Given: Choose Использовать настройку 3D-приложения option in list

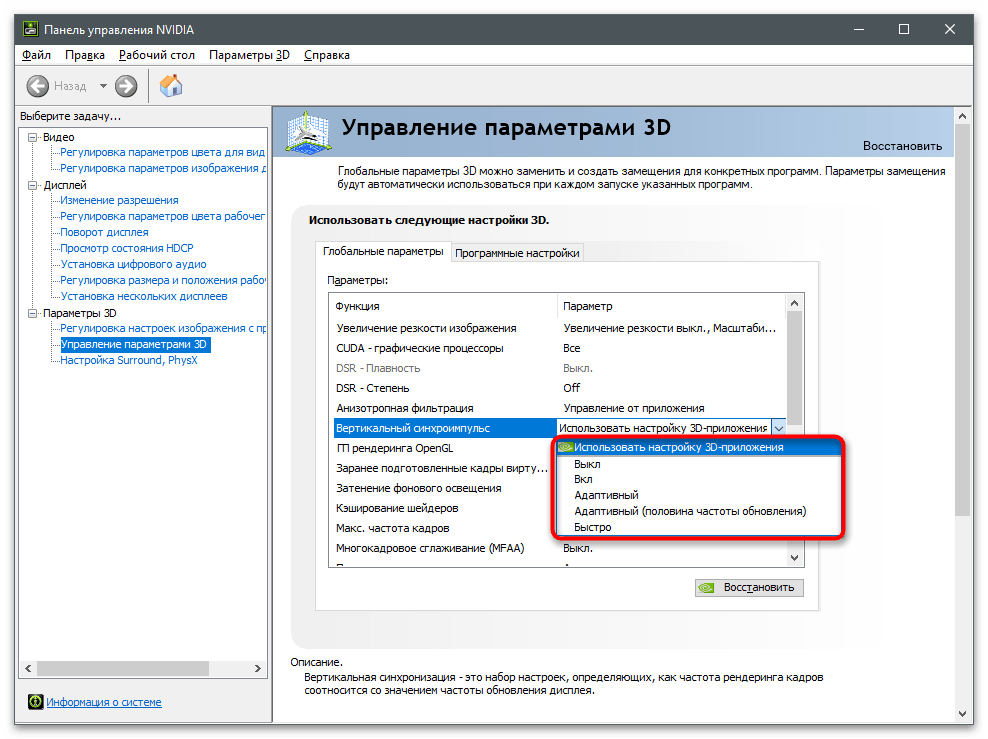Looking at the screenshot, I should pos(699,447).
